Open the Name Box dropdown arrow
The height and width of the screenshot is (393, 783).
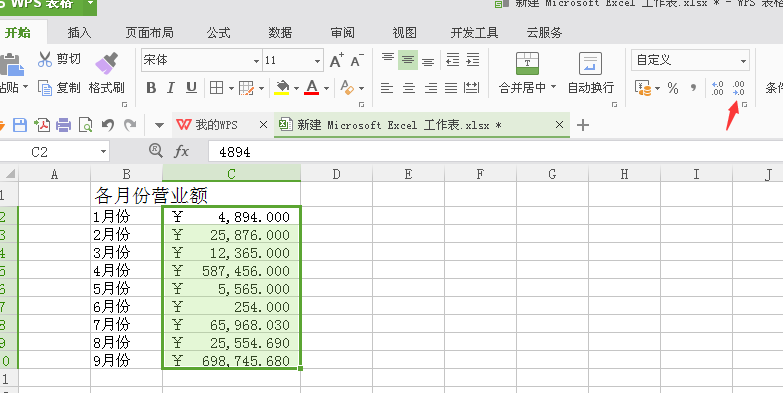pos(103,151)
